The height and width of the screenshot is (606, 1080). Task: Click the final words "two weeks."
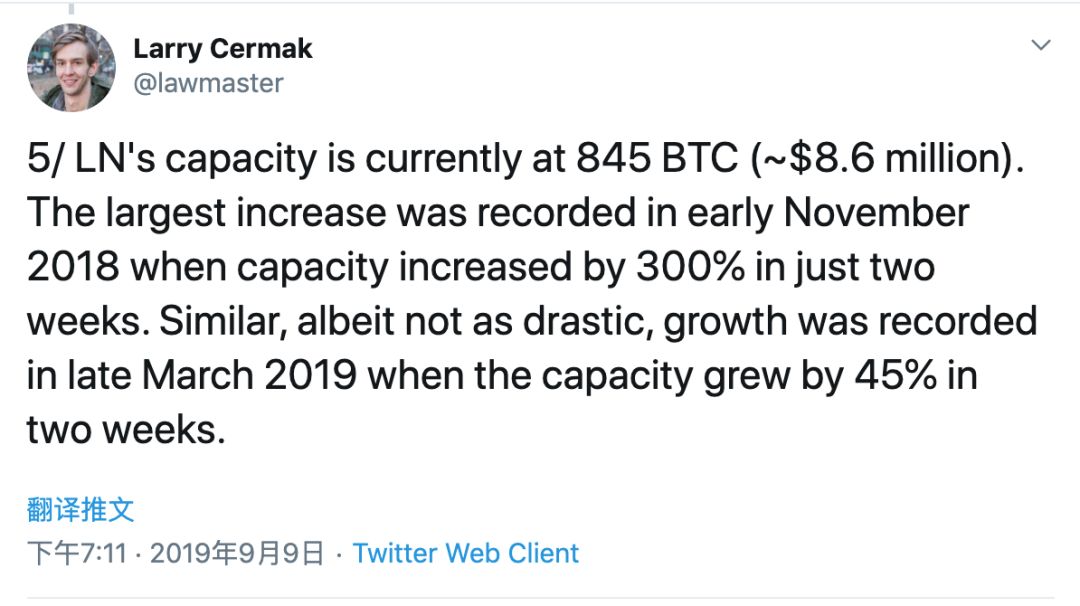pyautogui.click(x=126, y=430)
